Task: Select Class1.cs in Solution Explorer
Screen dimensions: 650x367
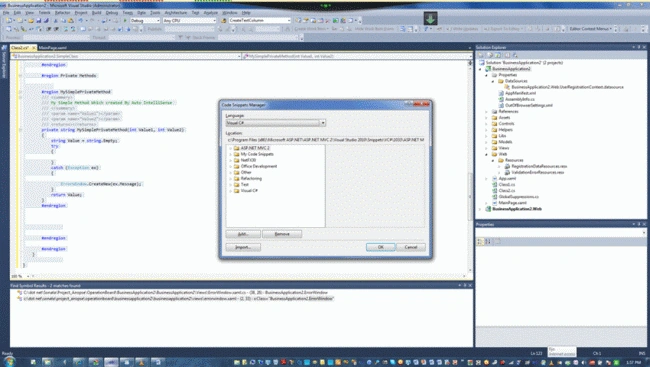Action: tap(507, 185)
